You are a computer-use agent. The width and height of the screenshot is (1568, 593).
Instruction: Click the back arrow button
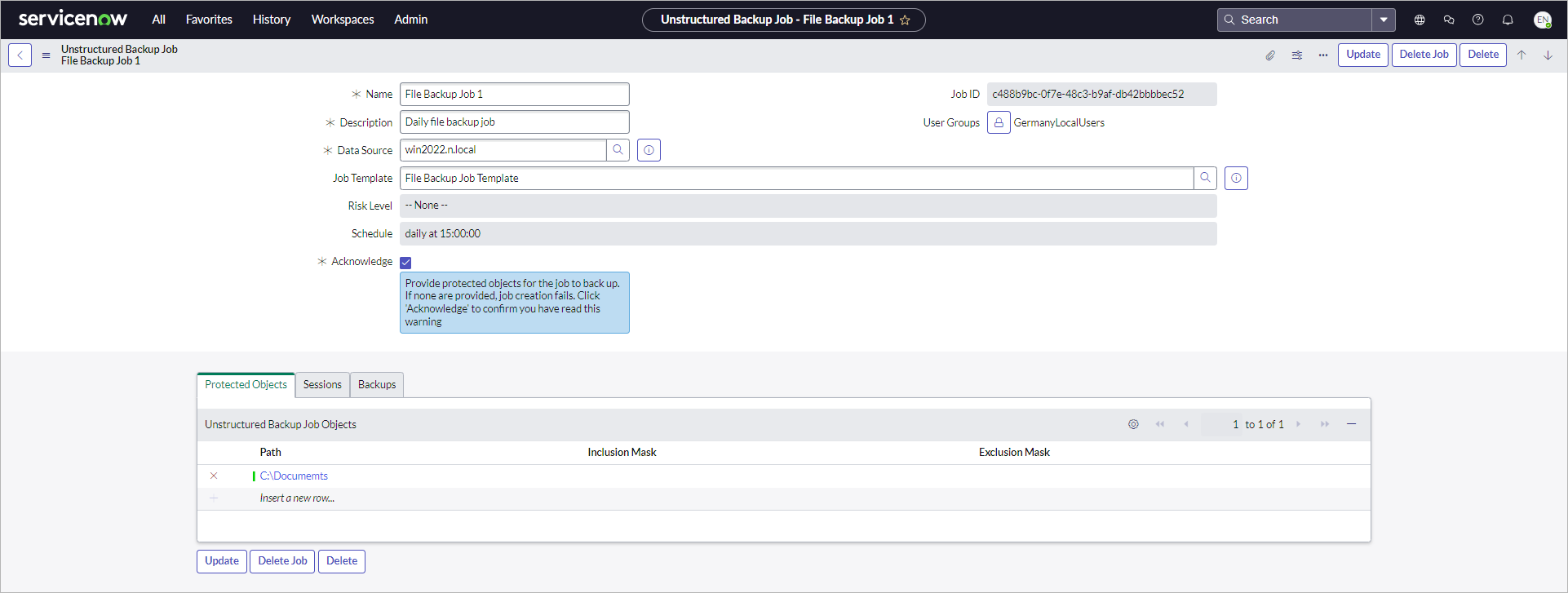[x=20, y=55]
